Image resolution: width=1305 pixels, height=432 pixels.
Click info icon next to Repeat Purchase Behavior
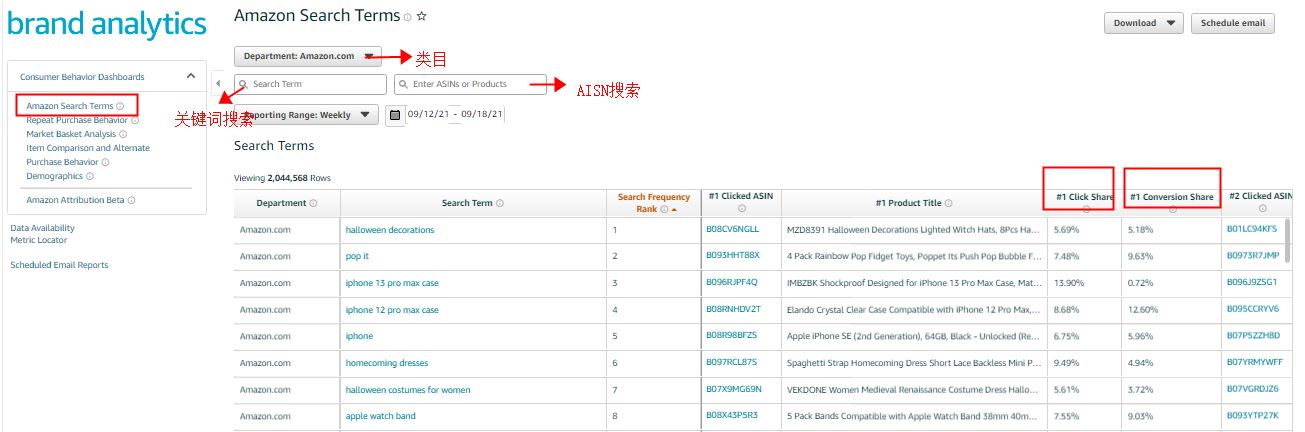[135, 120]
